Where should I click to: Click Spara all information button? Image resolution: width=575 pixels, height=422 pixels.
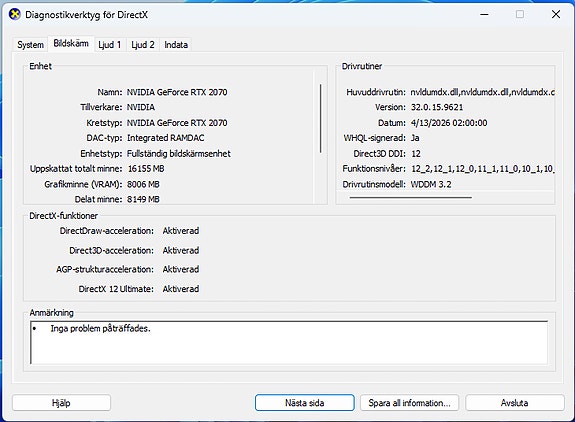[x=410, y=403]
